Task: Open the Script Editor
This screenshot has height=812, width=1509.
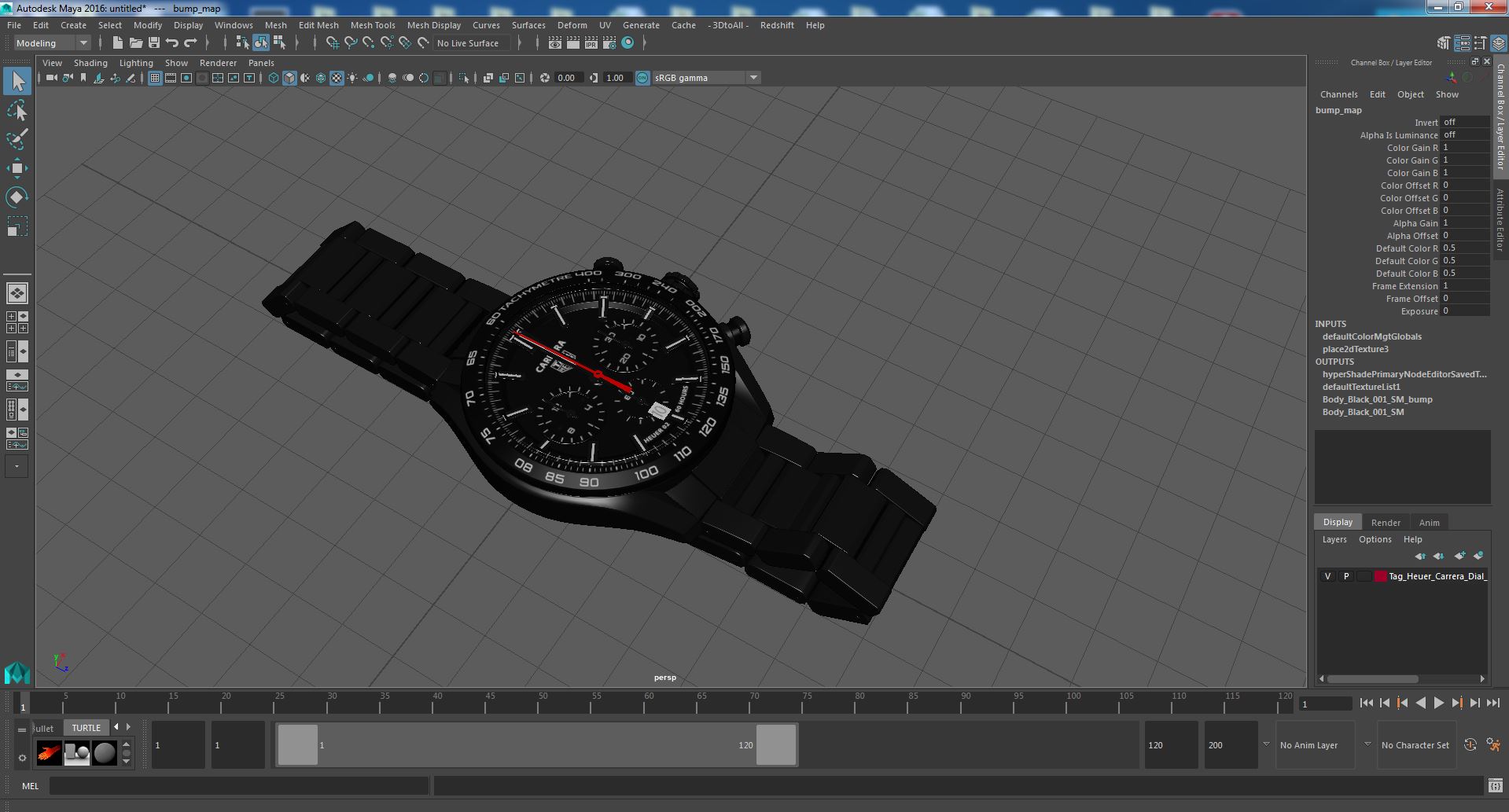Action: click(1496, 785)
